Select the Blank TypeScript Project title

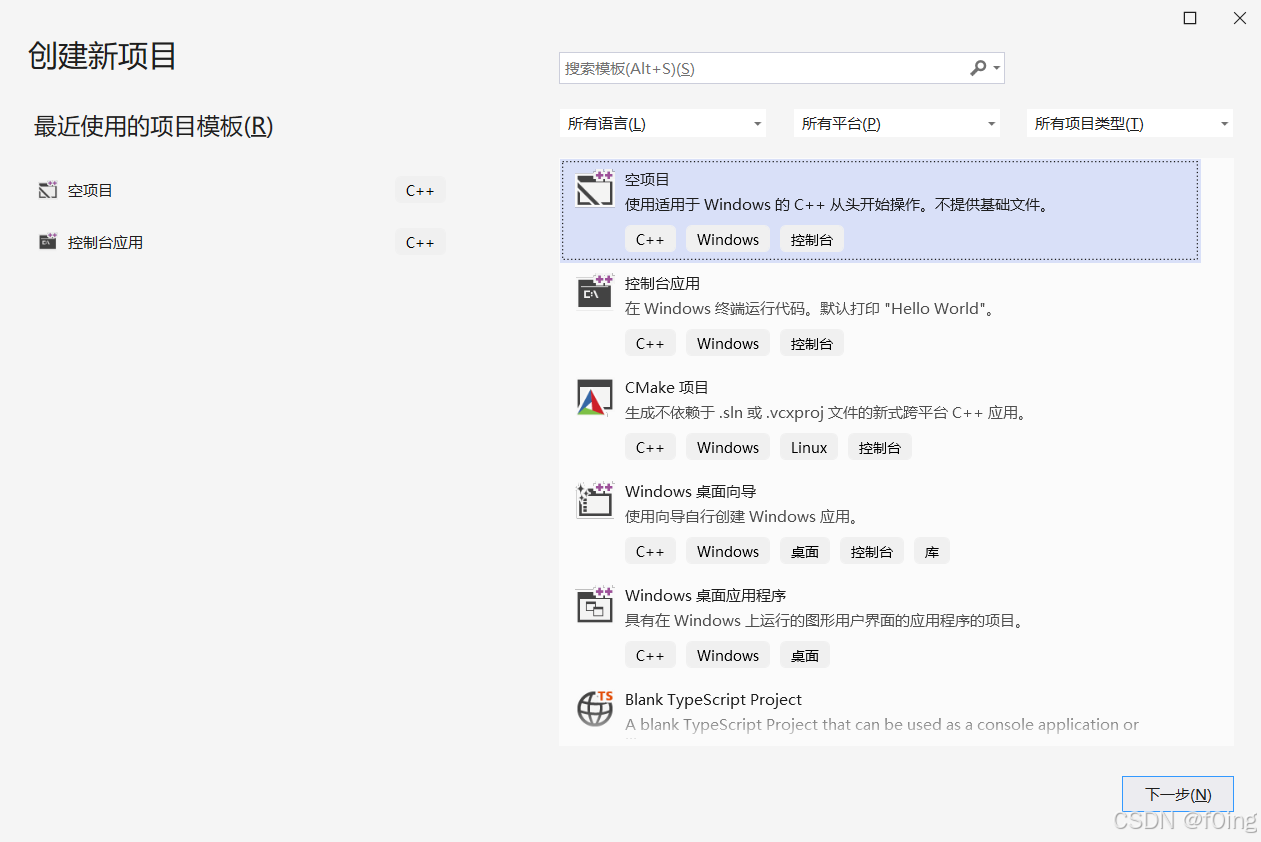[713, 699]
